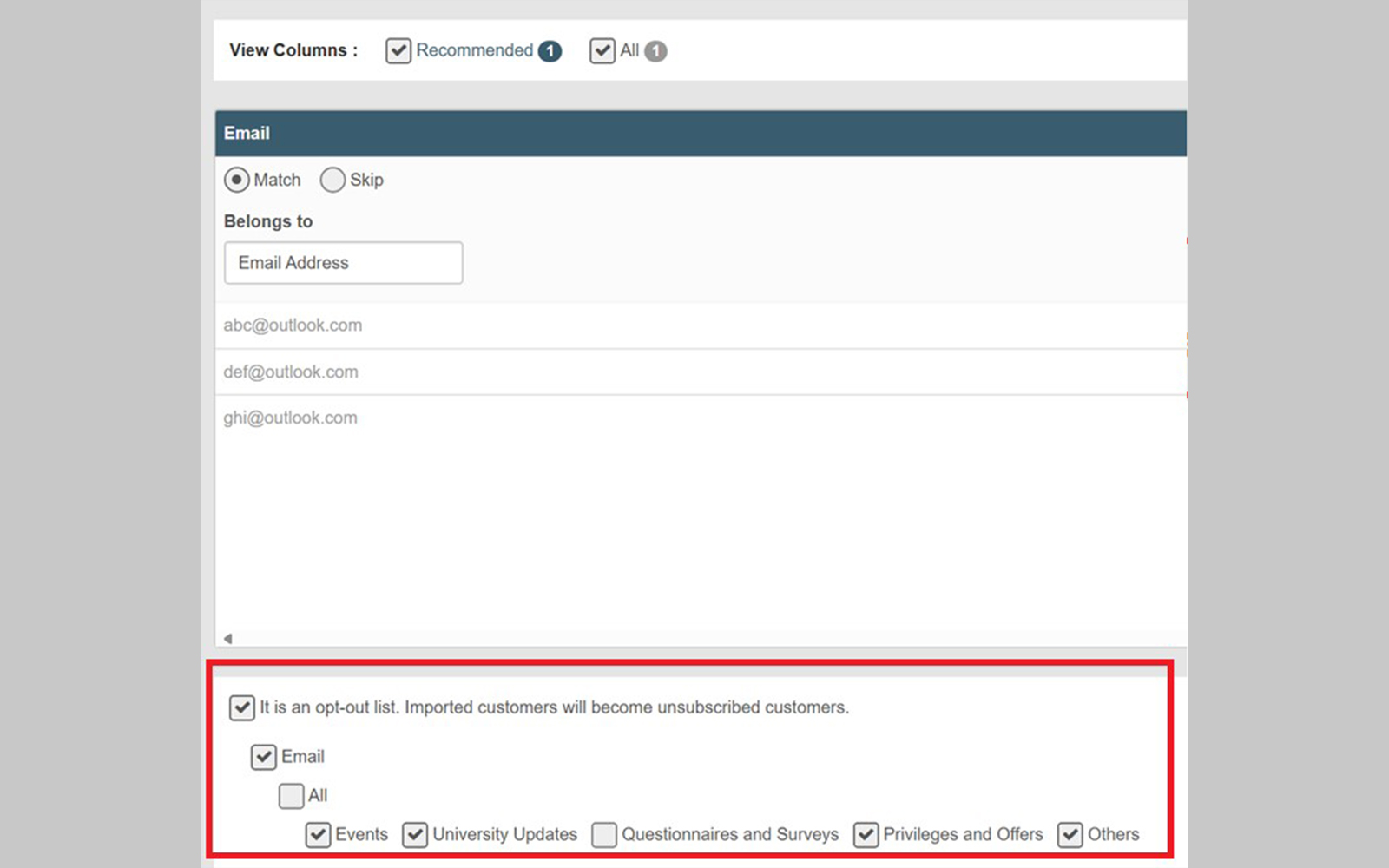The height and width of the screenshot is (868, 1389).
Task: Toggle the Others checkbox
Action: (1070, 835)
